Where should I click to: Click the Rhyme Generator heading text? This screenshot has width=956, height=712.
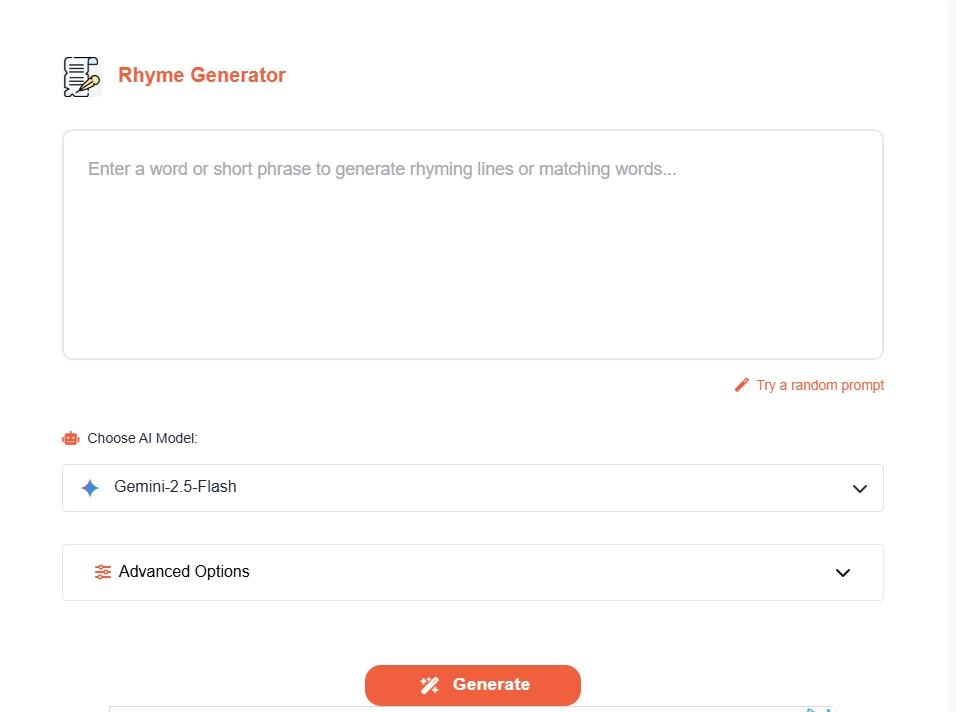click(x=201, y=75)
